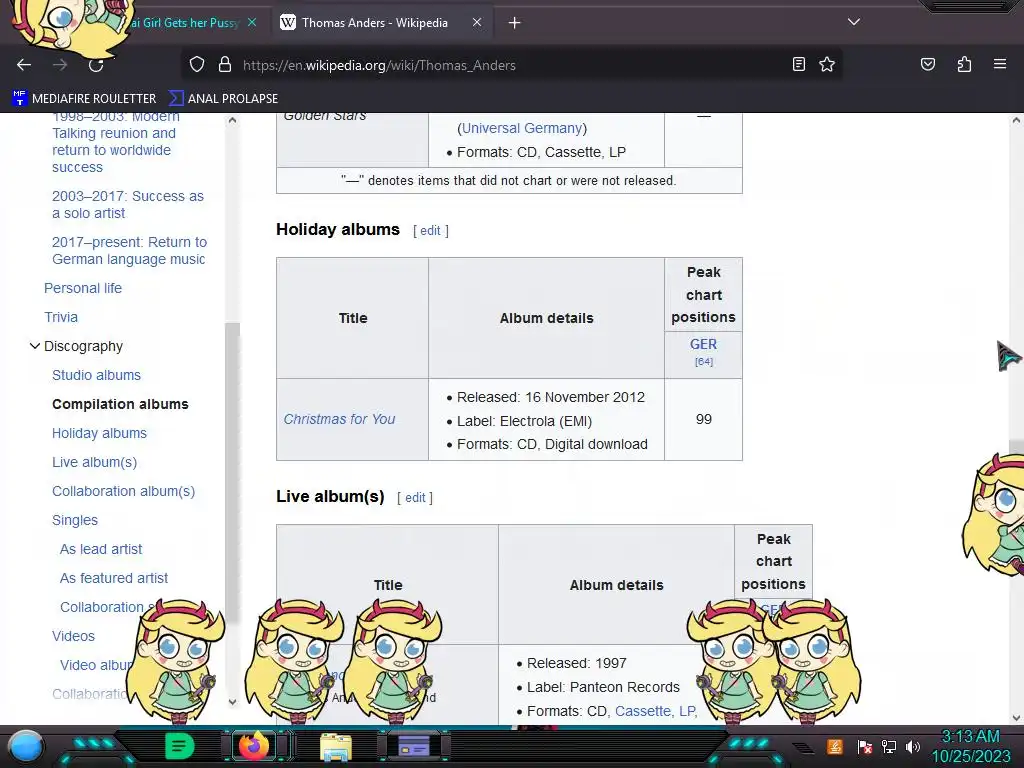Go back to the previous page
This screenshot has width=1024, height=768.
tap(24, 65)
